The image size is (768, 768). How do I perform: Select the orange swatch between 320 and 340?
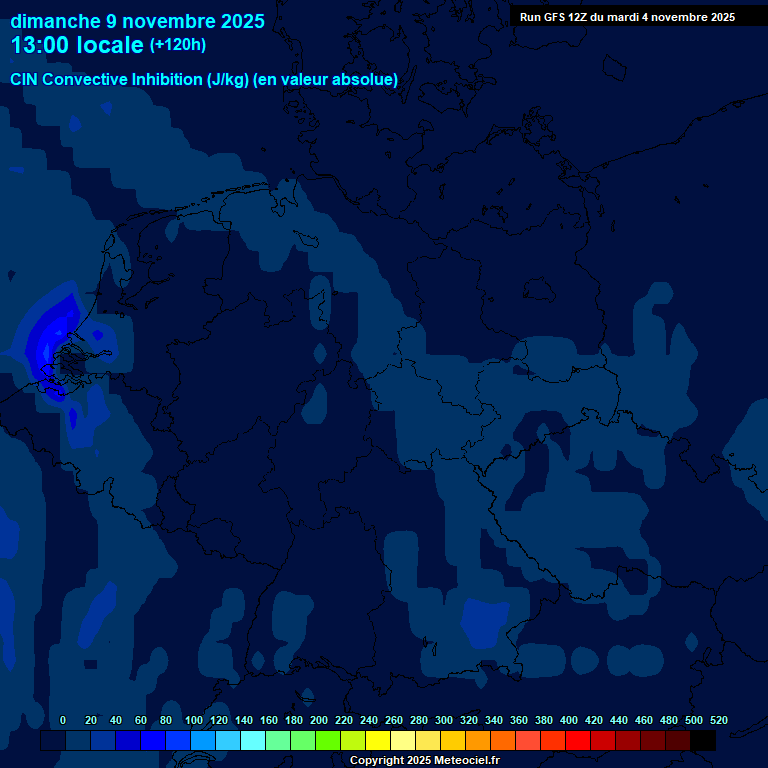coord(478,740)
